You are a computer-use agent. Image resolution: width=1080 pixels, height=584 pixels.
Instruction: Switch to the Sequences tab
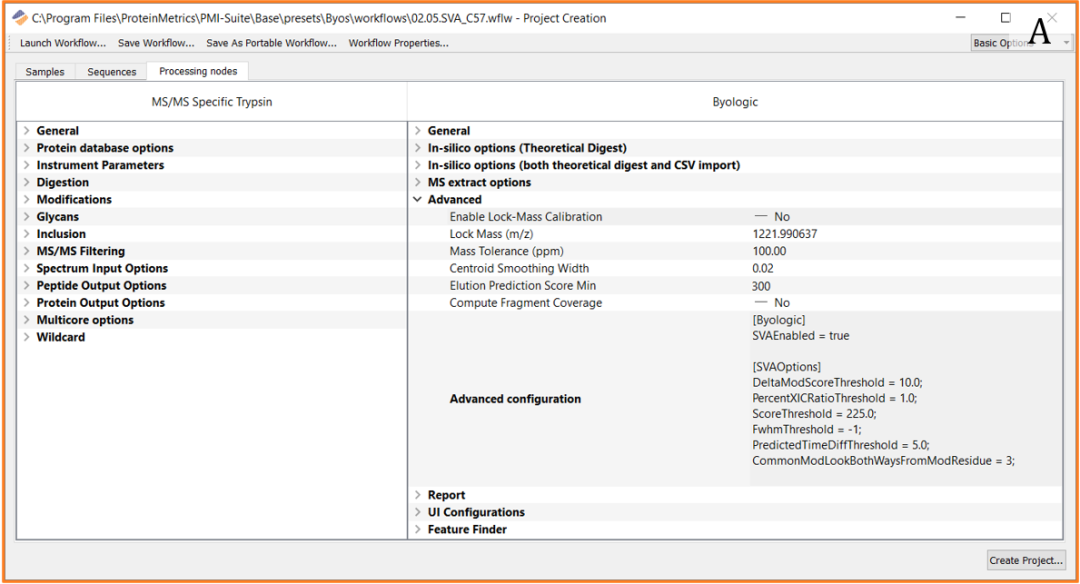pos(111,72)
